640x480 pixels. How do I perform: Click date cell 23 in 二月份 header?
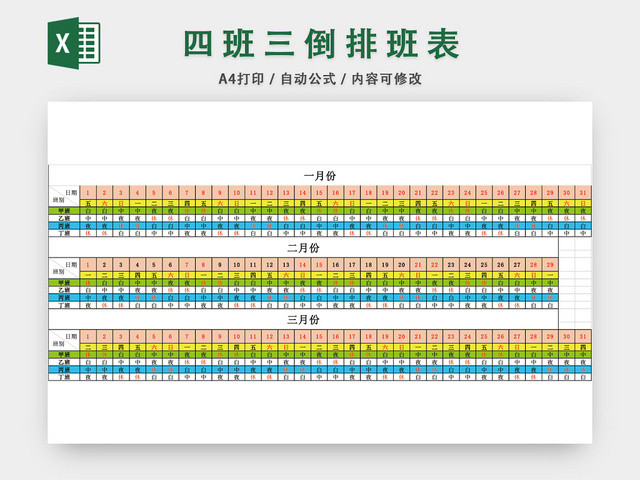pyautogui.click(x=451, y=264)
